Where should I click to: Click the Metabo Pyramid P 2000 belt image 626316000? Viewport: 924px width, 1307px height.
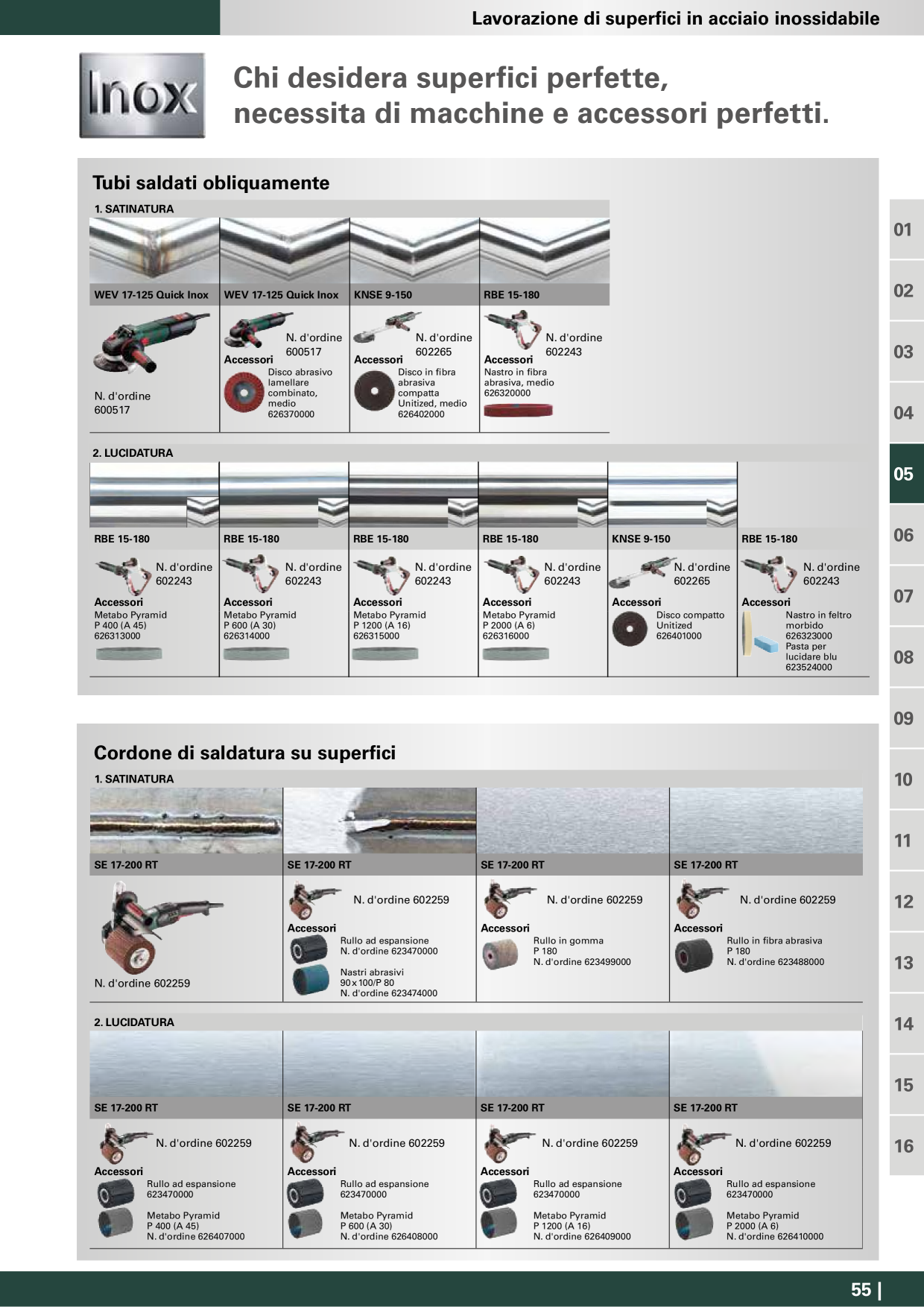click(516, 653)
